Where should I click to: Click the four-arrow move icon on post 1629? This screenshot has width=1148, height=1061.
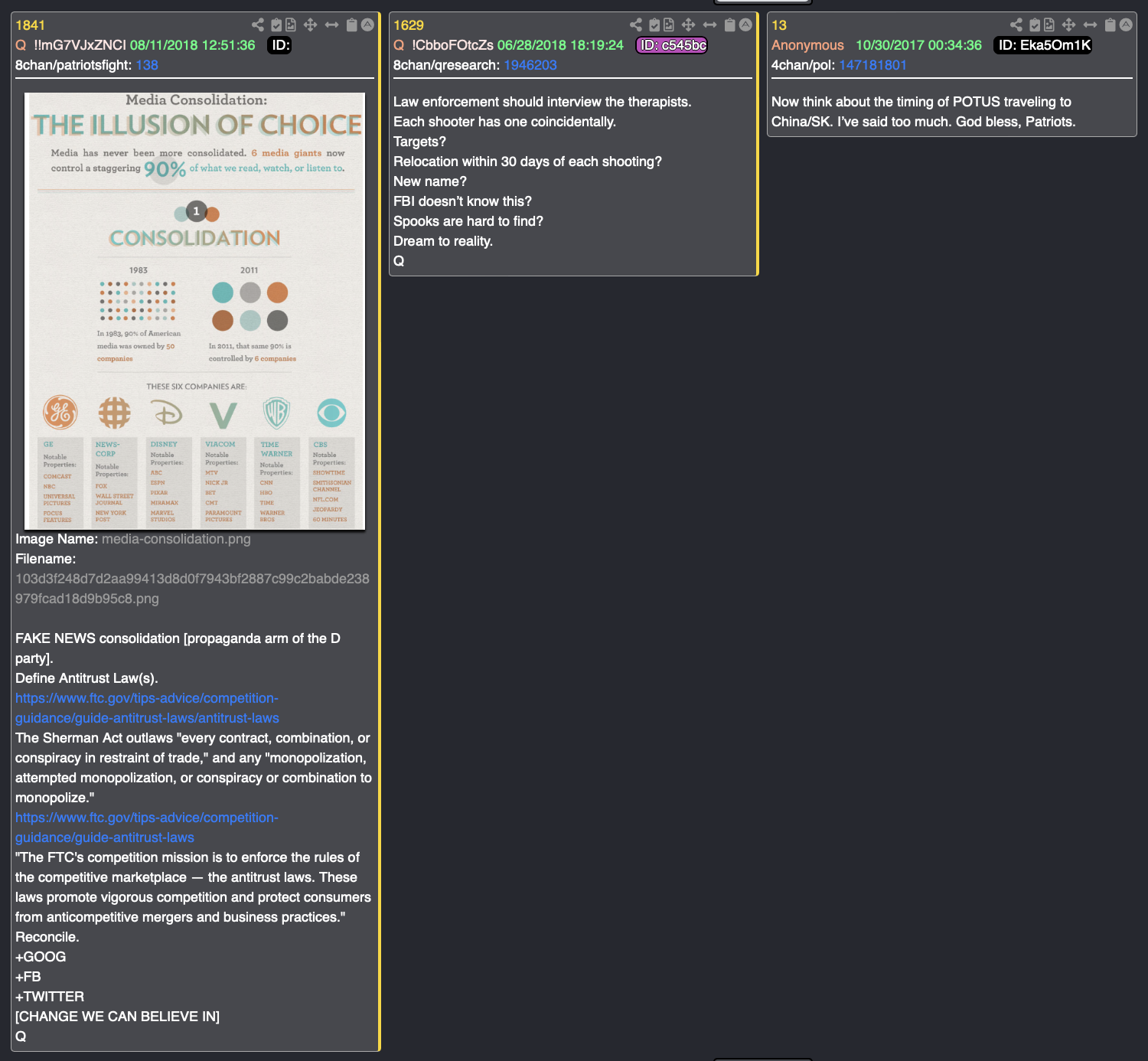coord(688,24)
